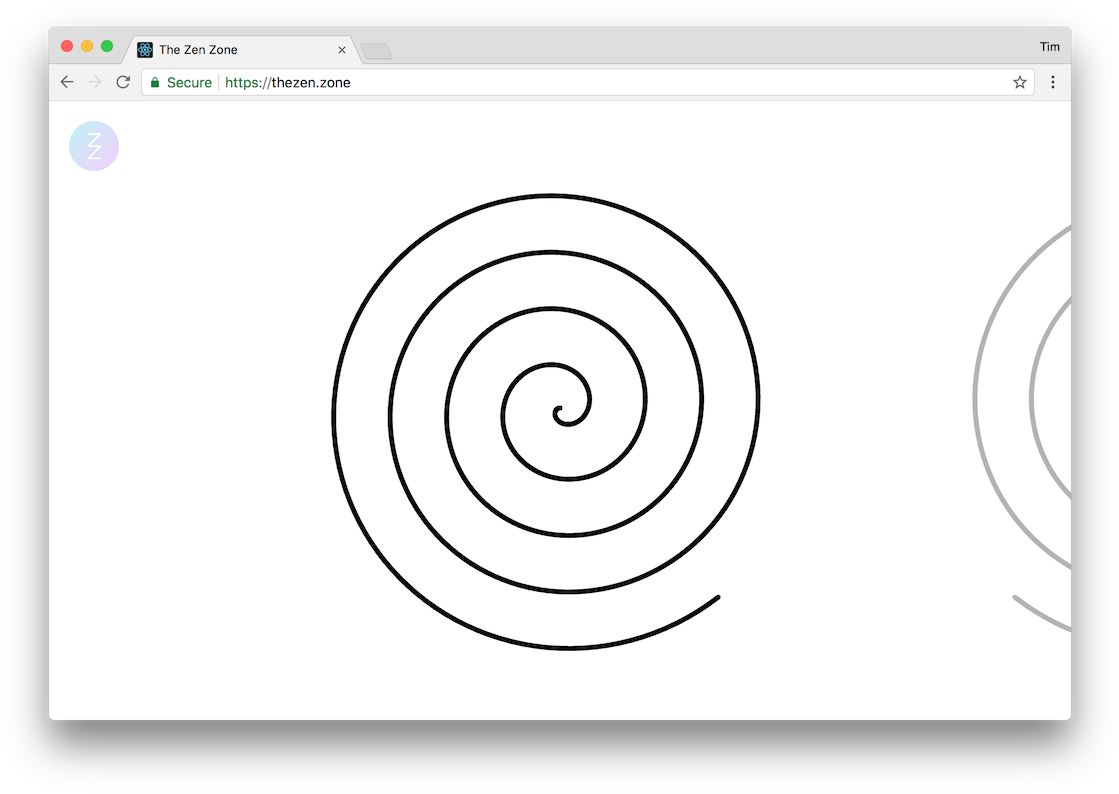Toggle the bookmark star for this page
This screenshot has height=794, width=1119.
pos(1019,82)
